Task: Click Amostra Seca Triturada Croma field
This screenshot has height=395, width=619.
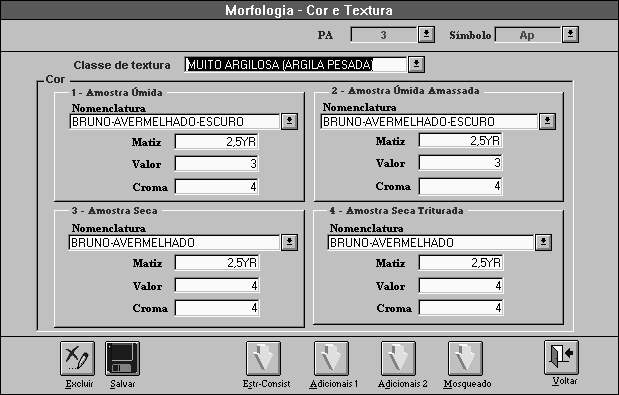Action: (x=461, y=308)
